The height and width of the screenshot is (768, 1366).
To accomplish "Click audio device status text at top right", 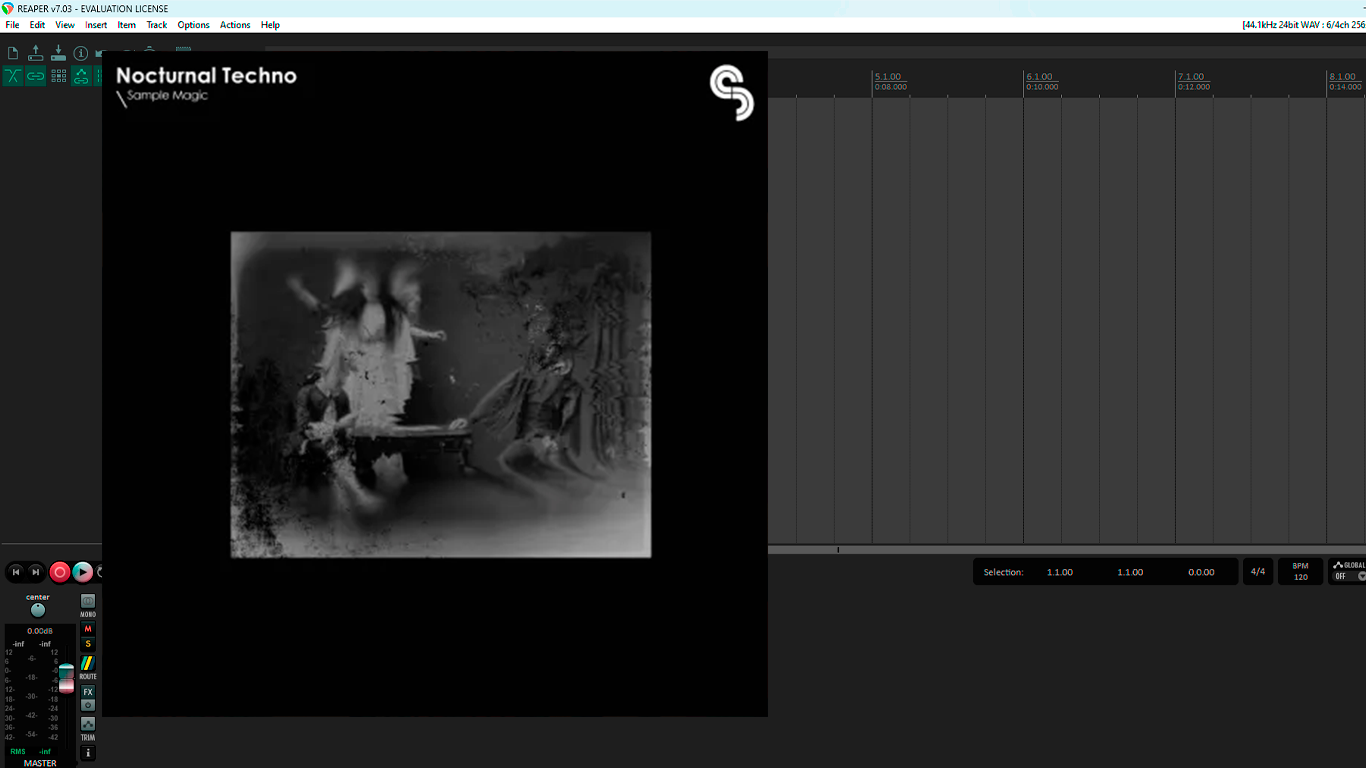I will tap(1303, 25).
